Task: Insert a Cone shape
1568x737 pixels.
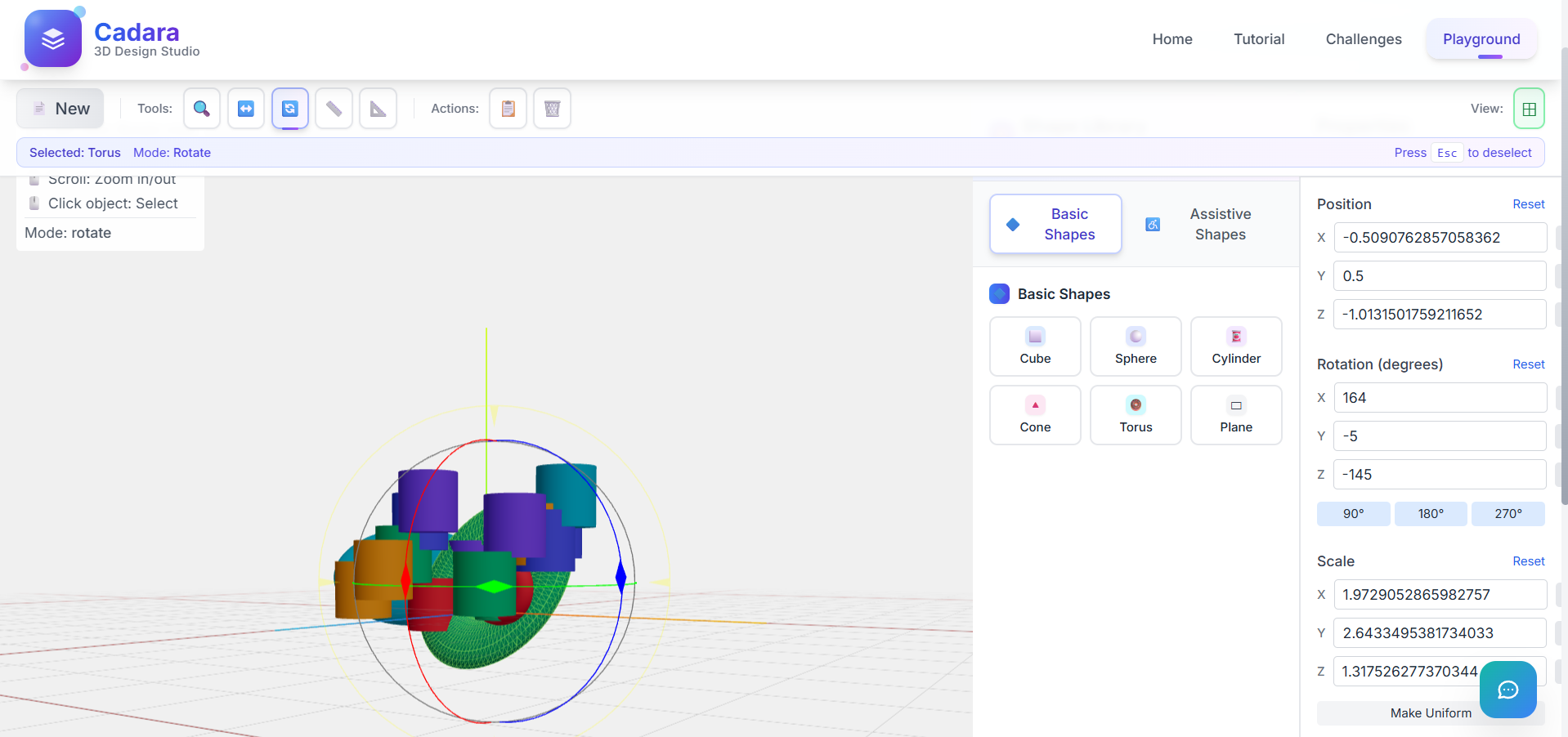Action: pos(1034,414)
